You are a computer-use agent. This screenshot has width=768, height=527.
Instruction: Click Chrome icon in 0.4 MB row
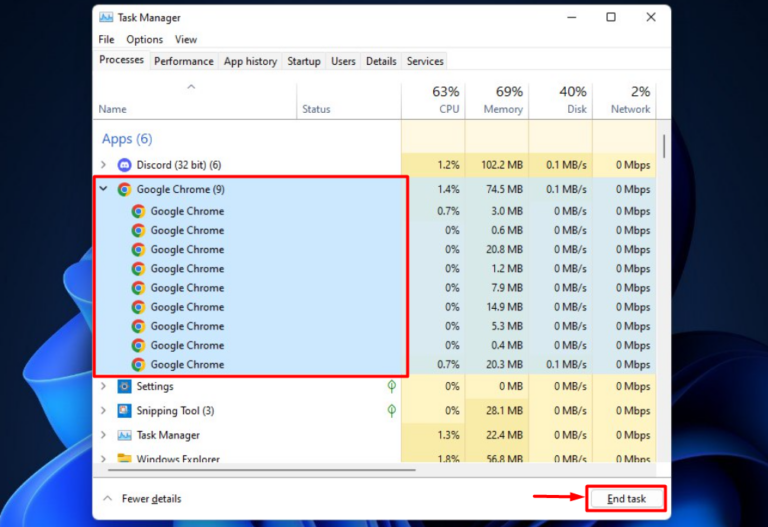click(139, 345)
